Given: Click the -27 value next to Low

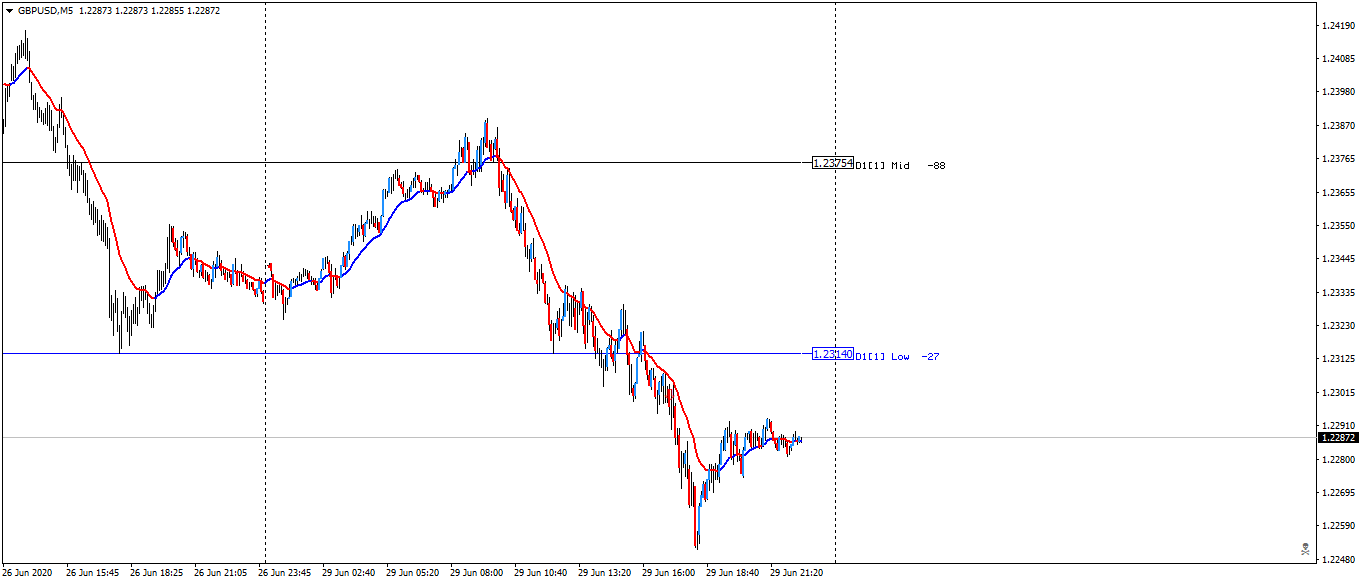Looking at the screenshot, I should coord(930,356).
